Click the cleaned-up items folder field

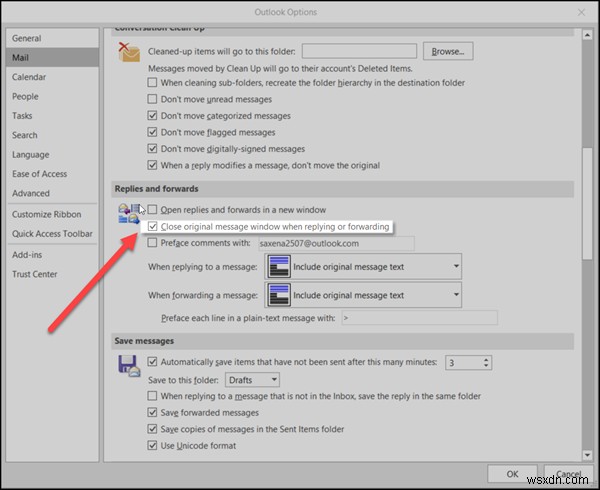359,51
